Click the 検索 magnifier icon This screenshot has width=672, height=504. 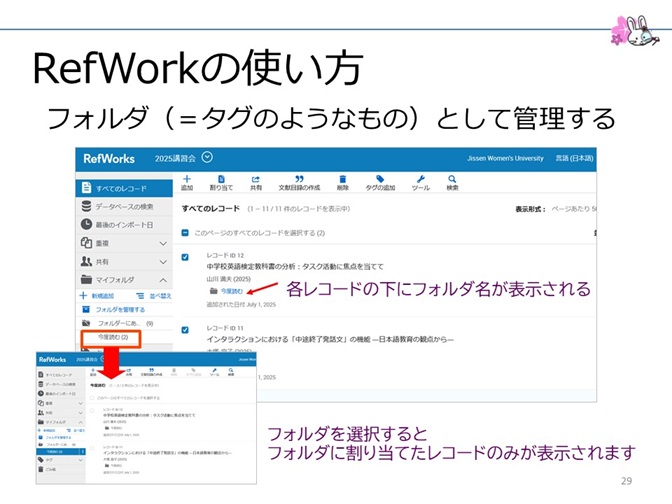pyautogui.click(x=452, y=180)
